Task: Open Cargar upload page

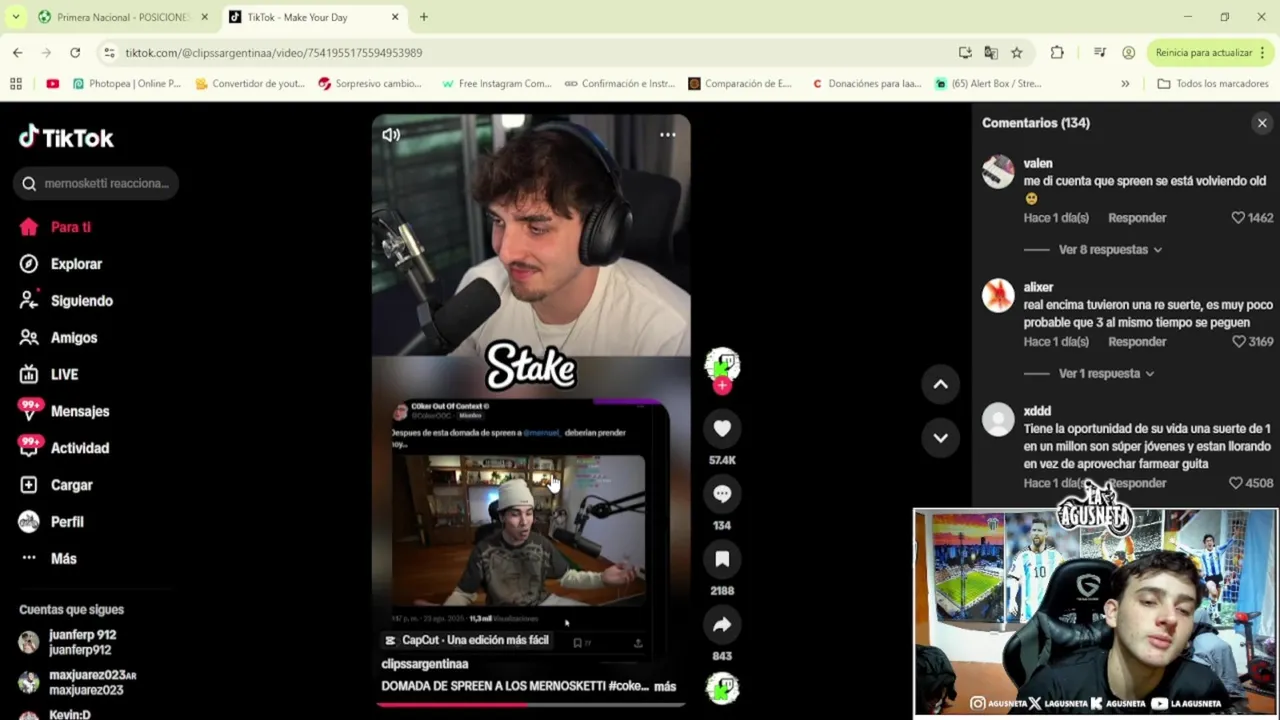Action: pos(57,485)
